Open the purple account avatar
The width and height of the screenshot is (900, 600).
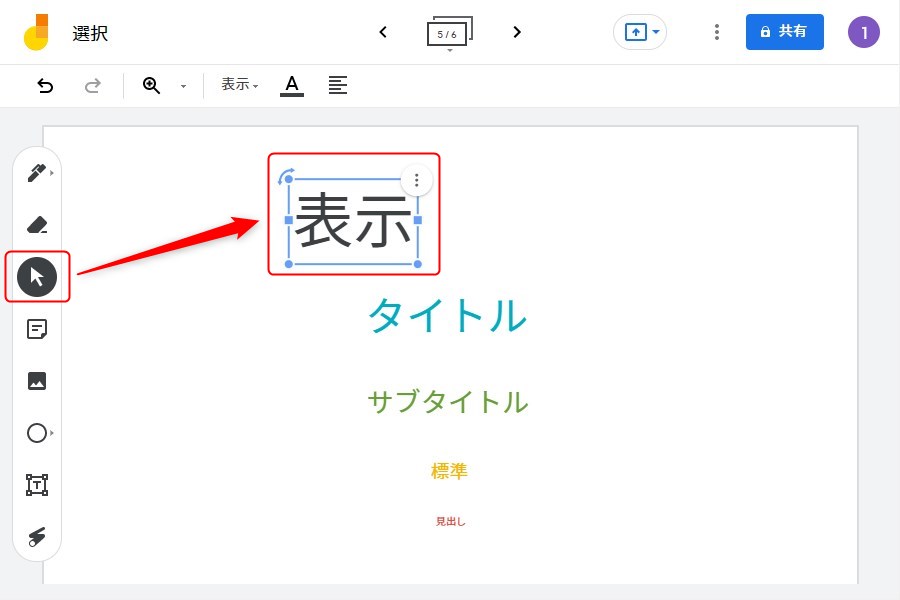tap(864, 32)
